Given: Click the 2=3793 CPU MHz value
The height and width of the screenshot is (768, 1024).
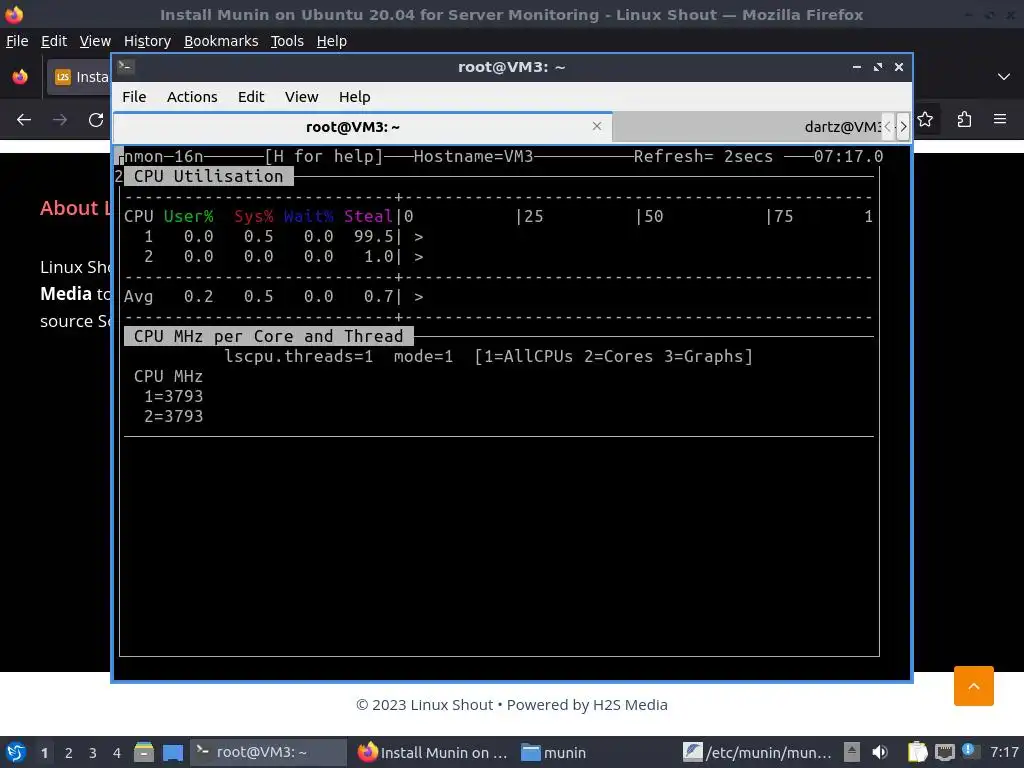Looking at the screenshot, I should tap(174, 417).
